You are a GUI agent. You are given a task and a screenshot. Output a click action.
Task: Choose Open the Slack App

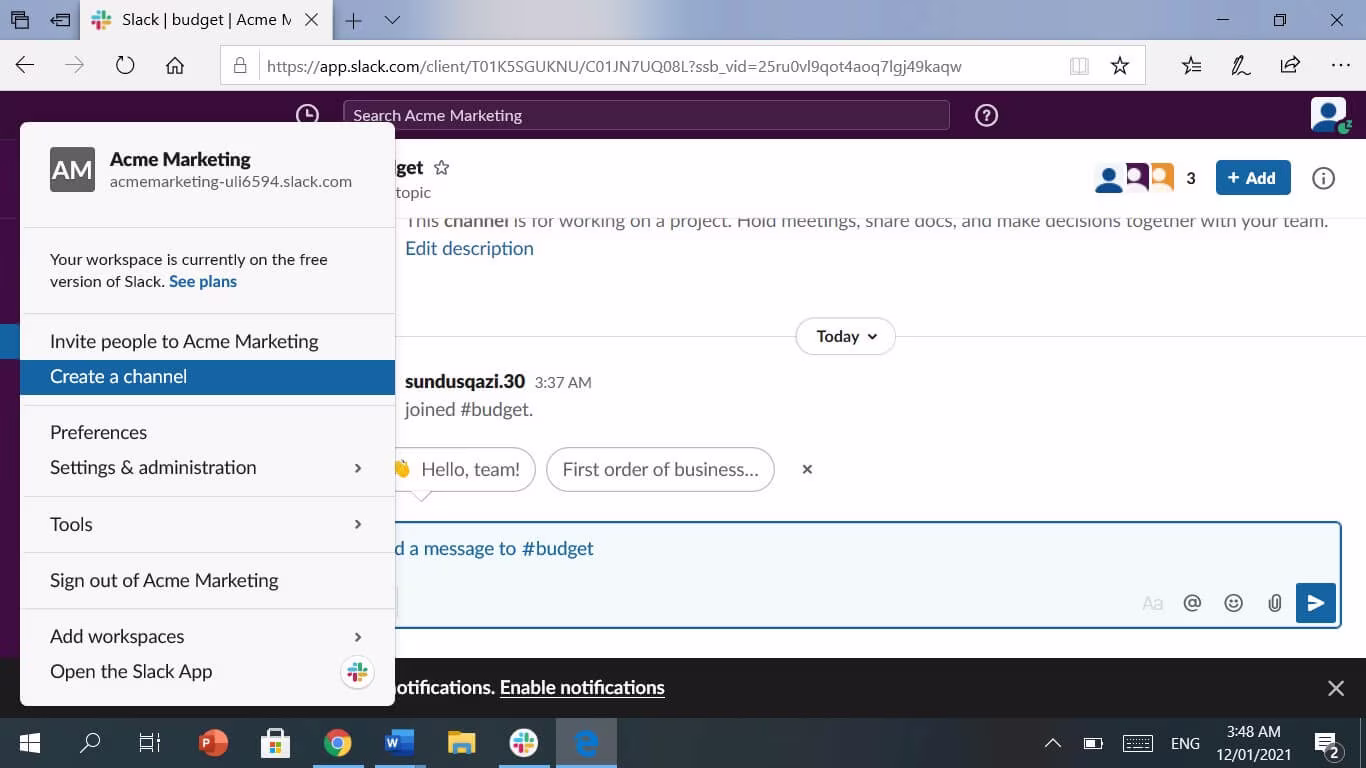[x=207, y=672]
